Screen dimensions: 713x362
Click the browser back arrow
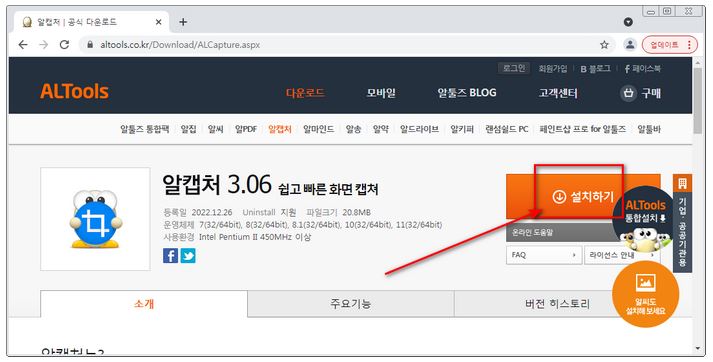pyautogui.click(x=23, y=45)
